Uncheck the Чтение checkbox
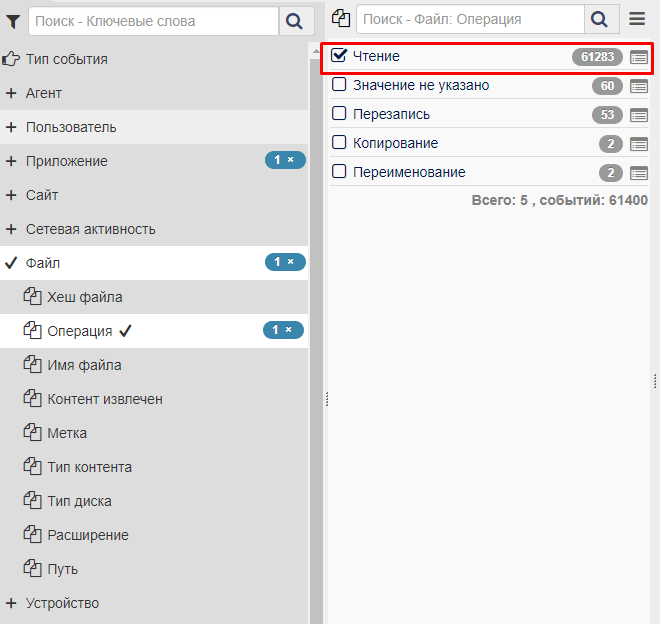This screenshot has width=660, height=624. (339, 56)
